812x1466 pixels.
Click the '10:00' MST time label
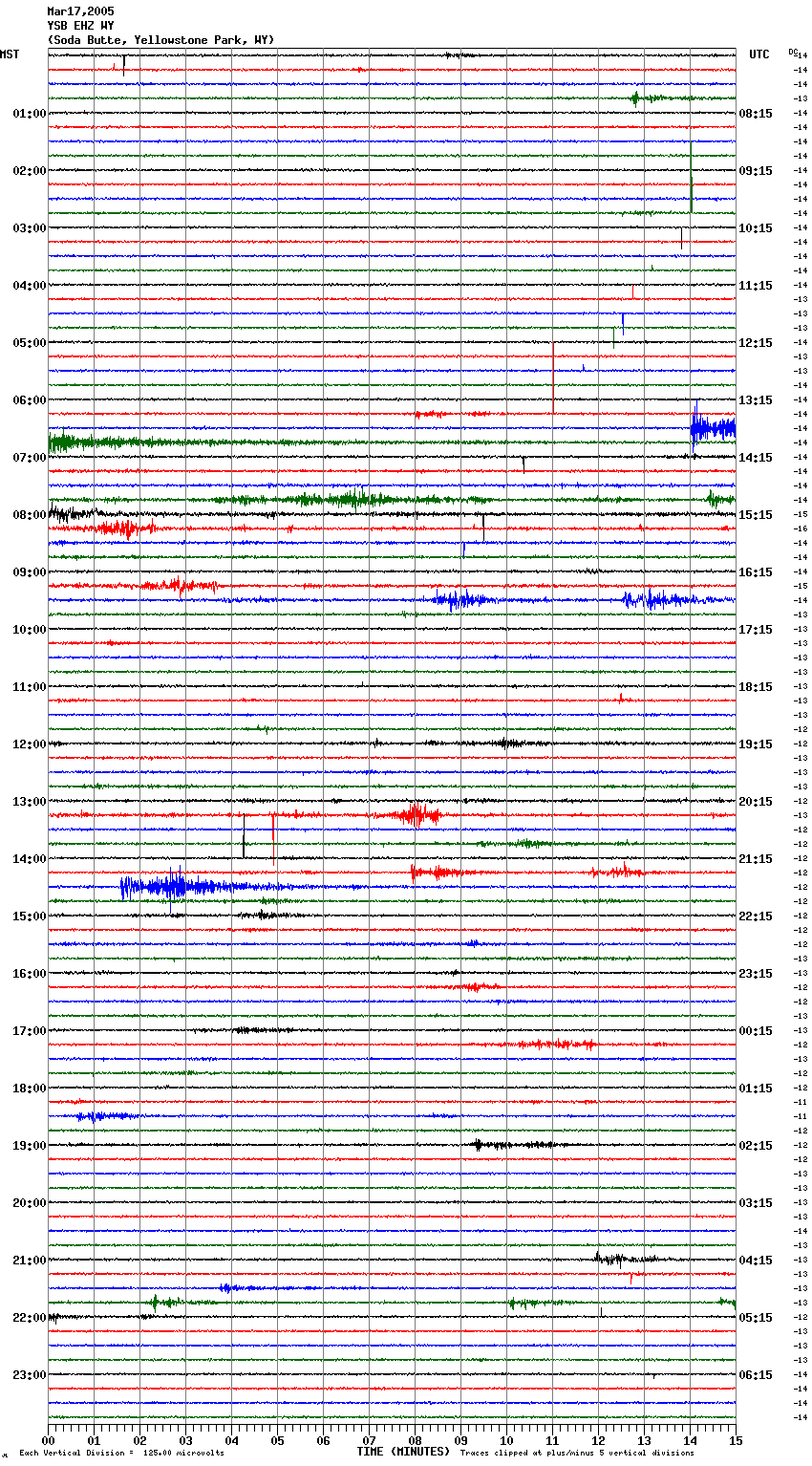click(29, 630)
